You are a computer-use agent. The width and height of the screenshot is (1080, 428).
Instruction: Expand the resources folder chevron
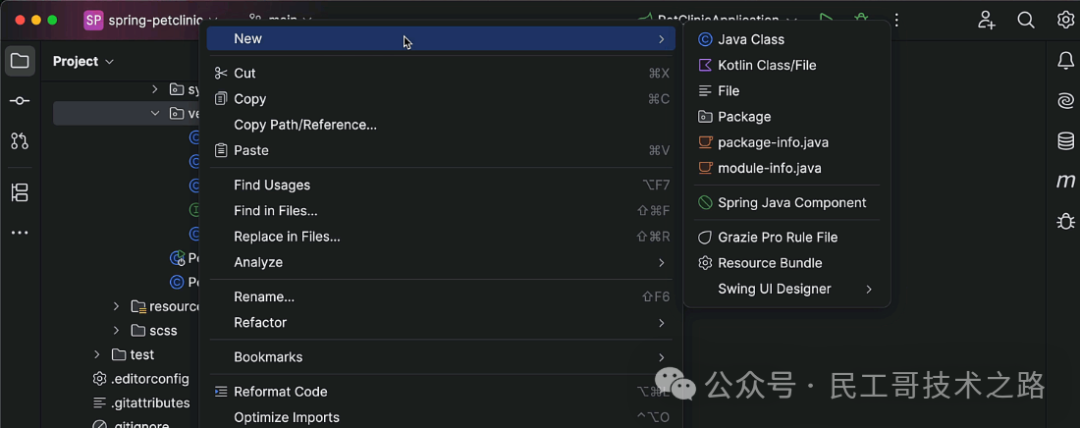[116, 306]
